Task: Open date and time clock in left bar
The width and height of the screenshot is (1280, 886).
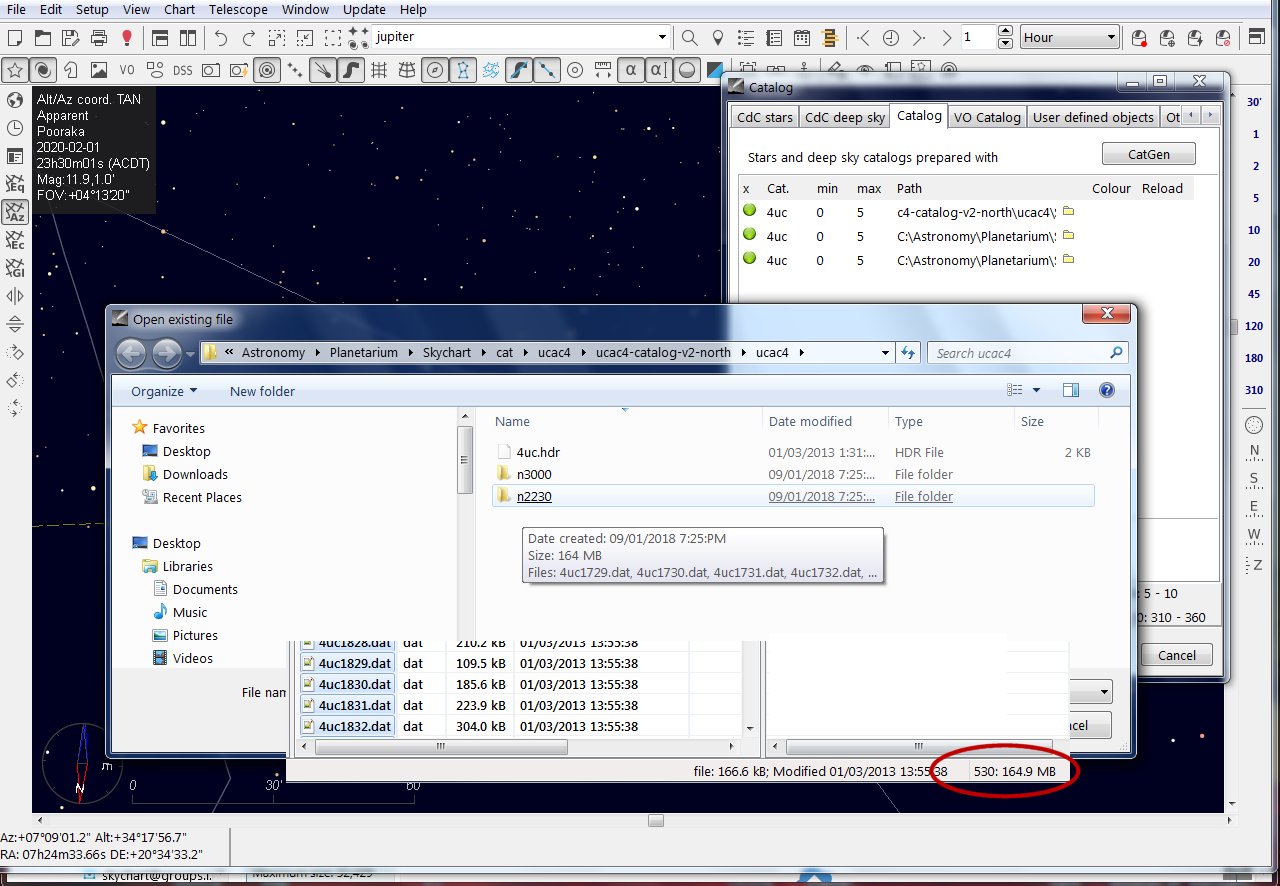Action: tap(15, 127)
